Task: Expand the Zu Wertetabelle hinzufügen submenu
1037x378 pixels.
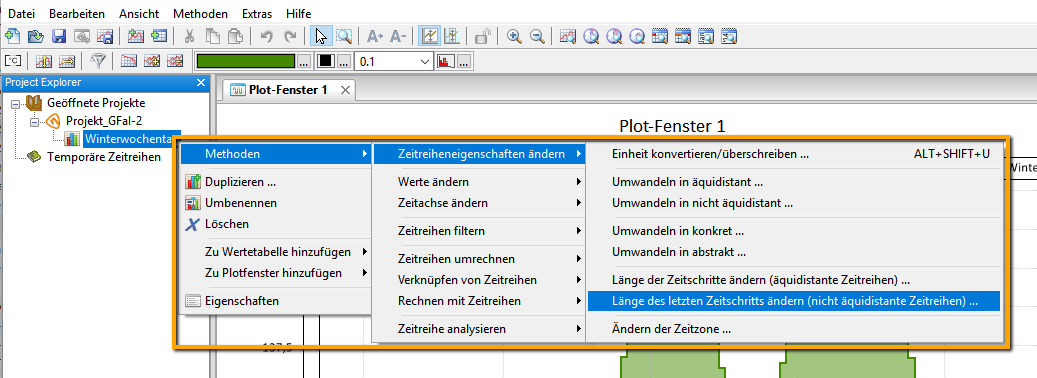Action: point(278,252)
